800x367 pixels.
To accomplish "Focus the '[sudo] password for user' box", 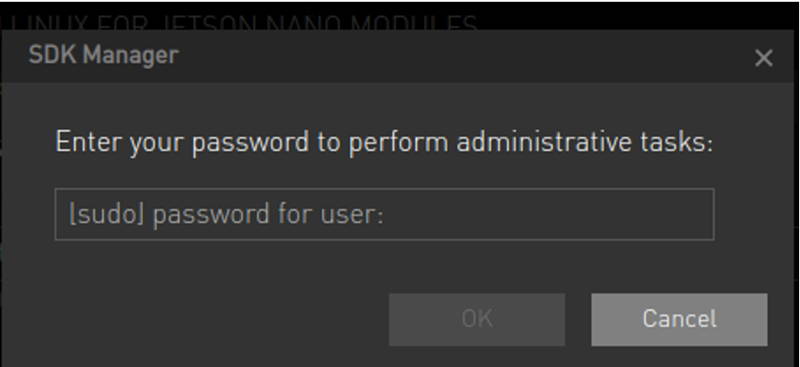I will tap(384, 214).
